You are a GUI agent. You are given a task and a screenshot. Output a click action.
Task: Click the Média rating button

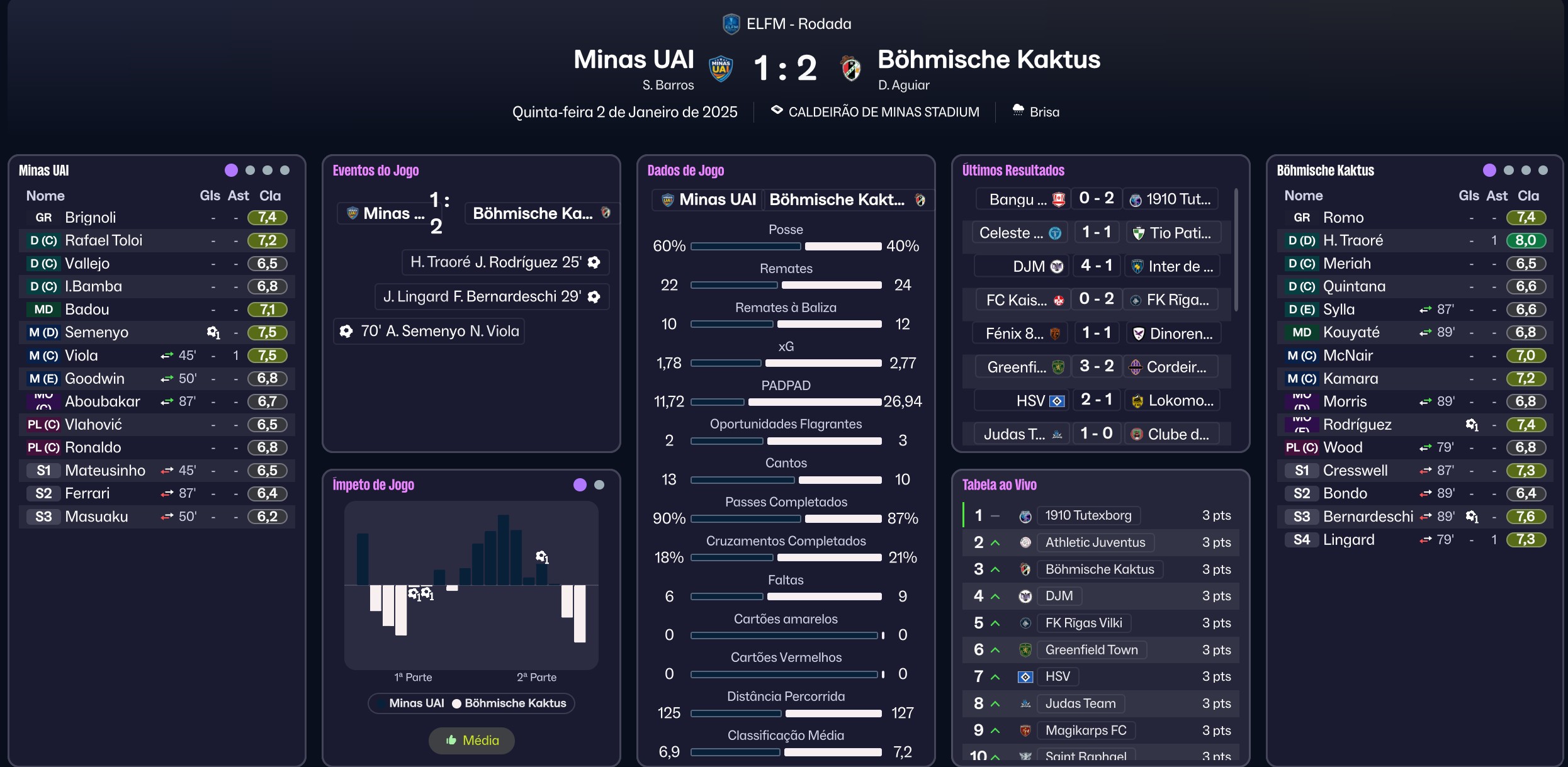[x=471, y=741]
